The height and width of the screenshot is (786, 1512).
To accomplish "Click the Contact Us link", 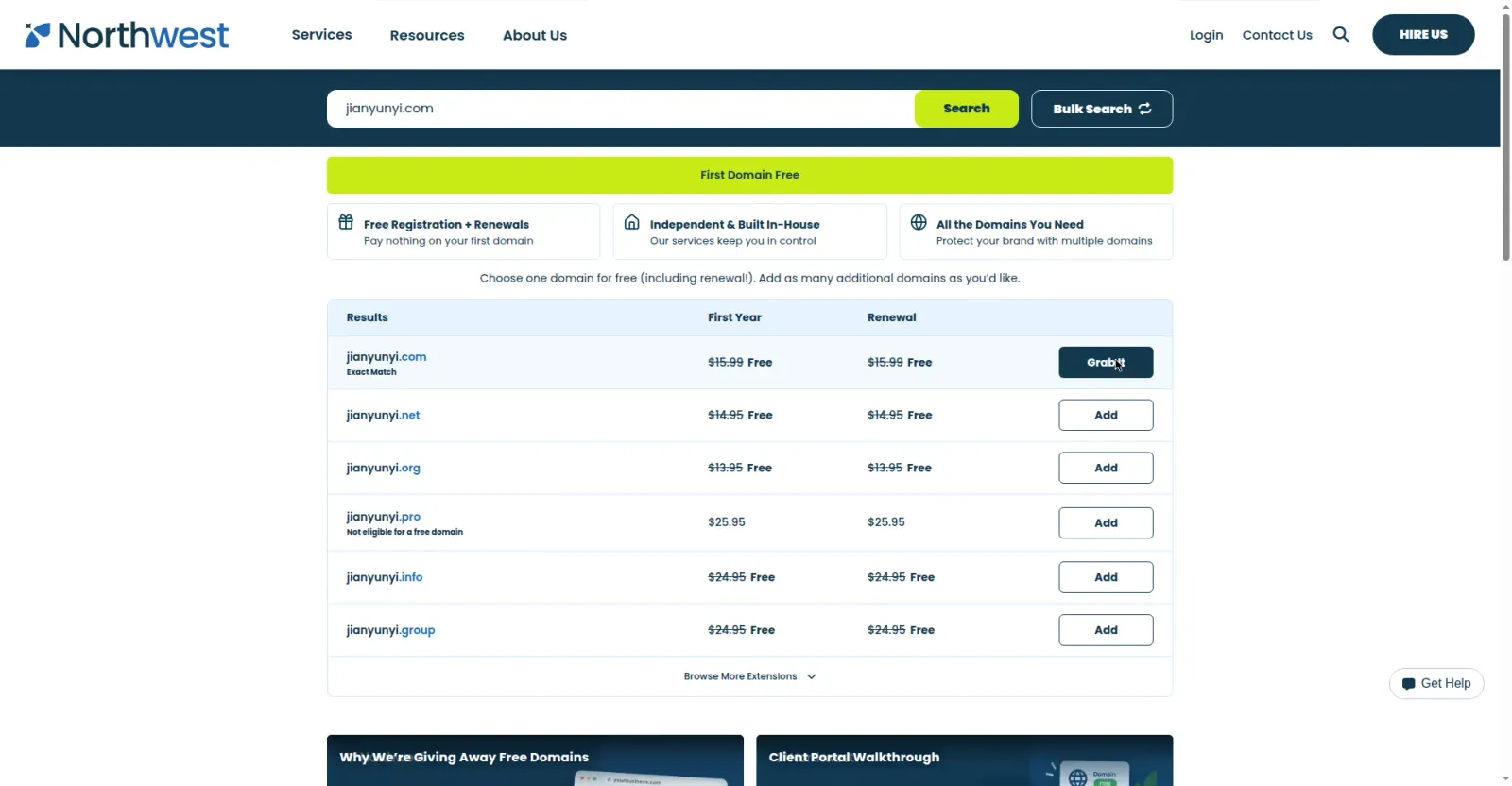I will tap(1277, 35).
